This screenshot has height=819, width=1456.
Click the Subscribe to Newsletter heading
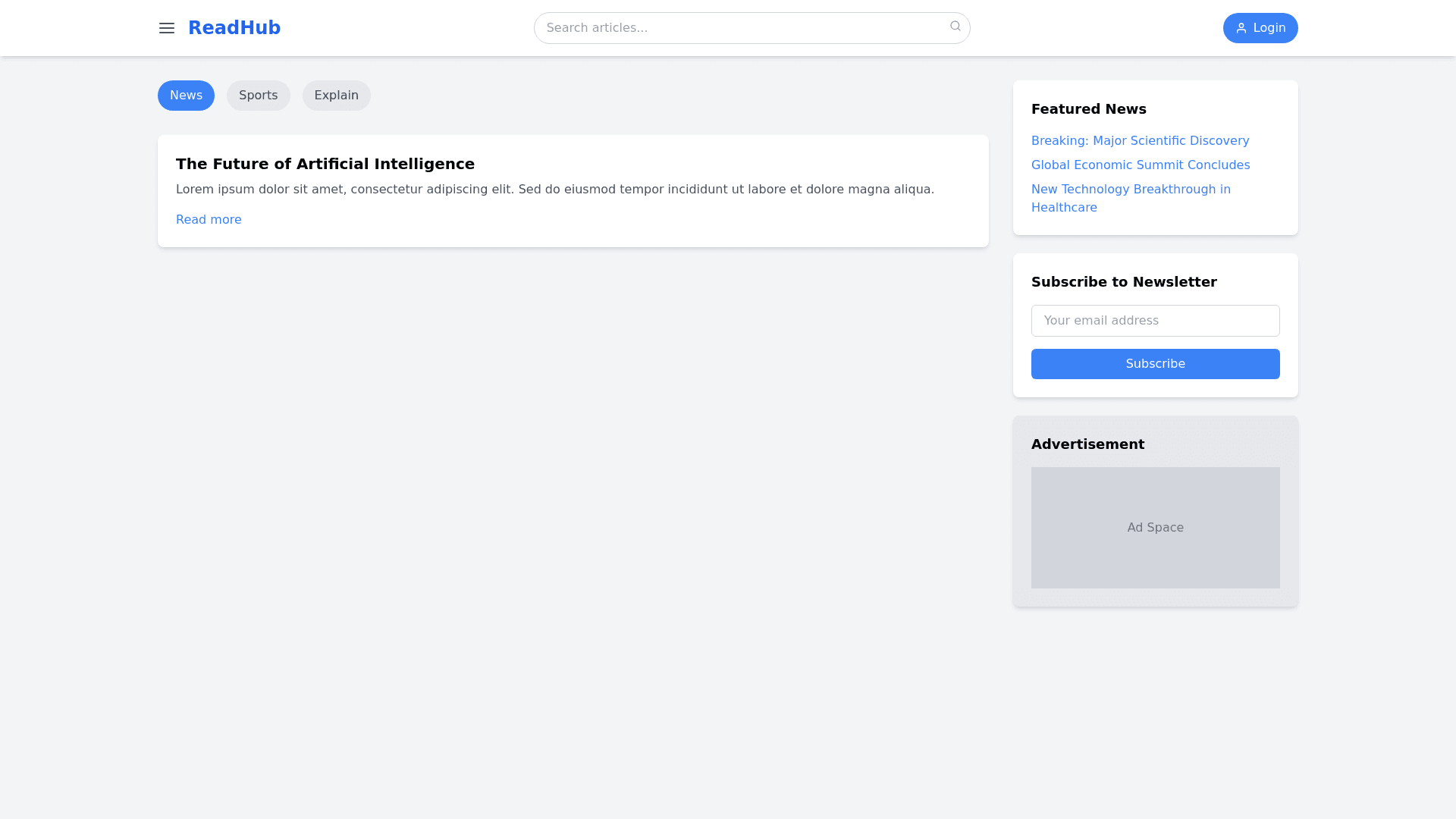tap(1123, 282)
